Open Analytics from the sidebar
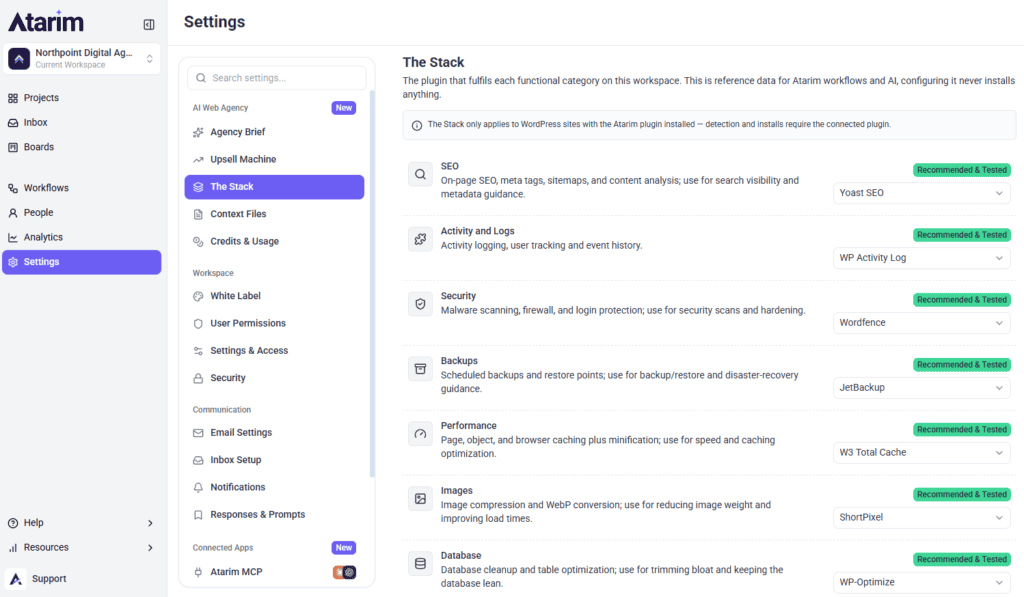Viewport: 1024px width, 597px height. (x=82, y=238)
